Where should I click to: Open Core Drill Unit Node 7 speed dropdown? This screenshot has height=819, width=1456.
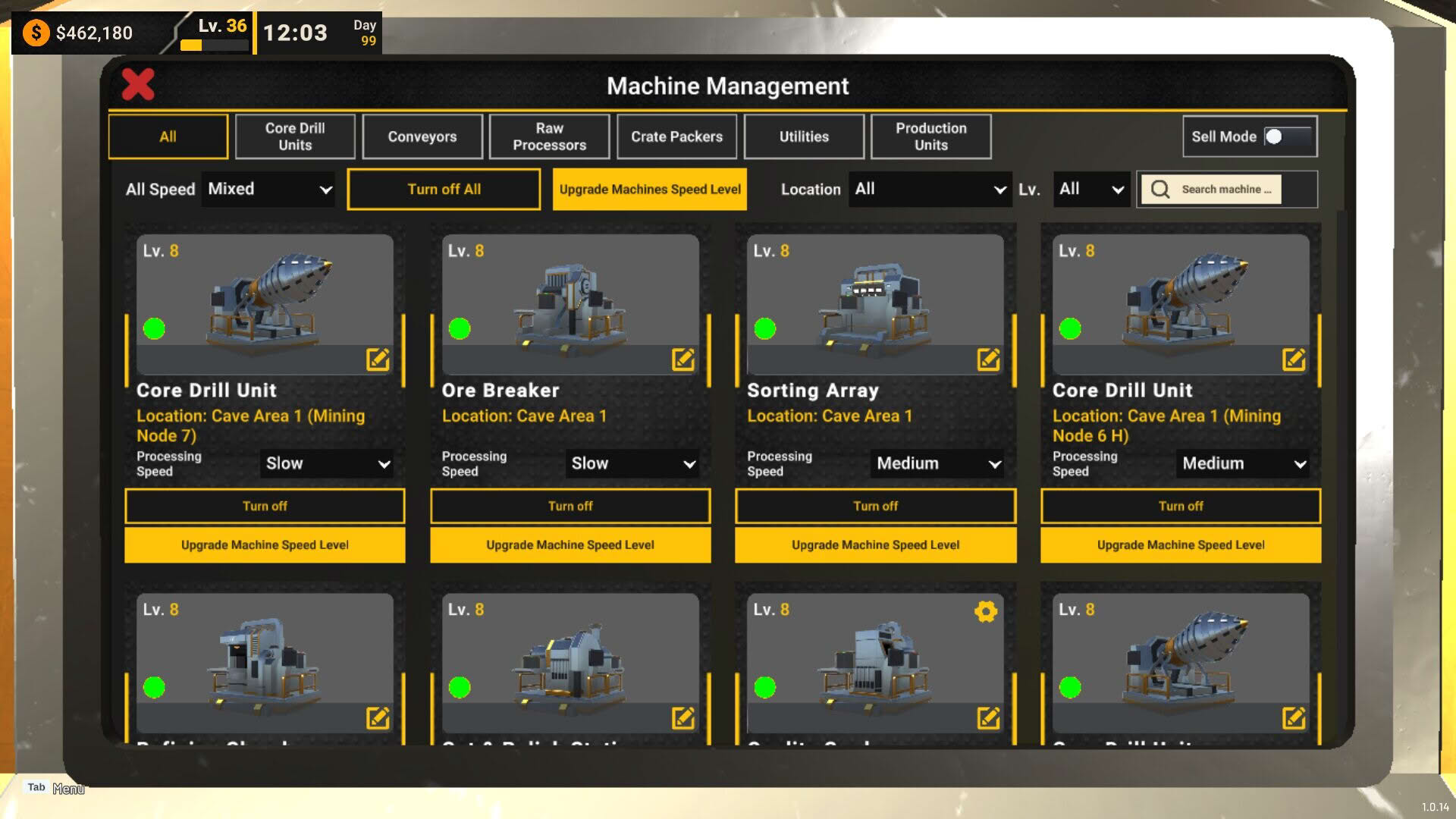(x=327, y=463)
